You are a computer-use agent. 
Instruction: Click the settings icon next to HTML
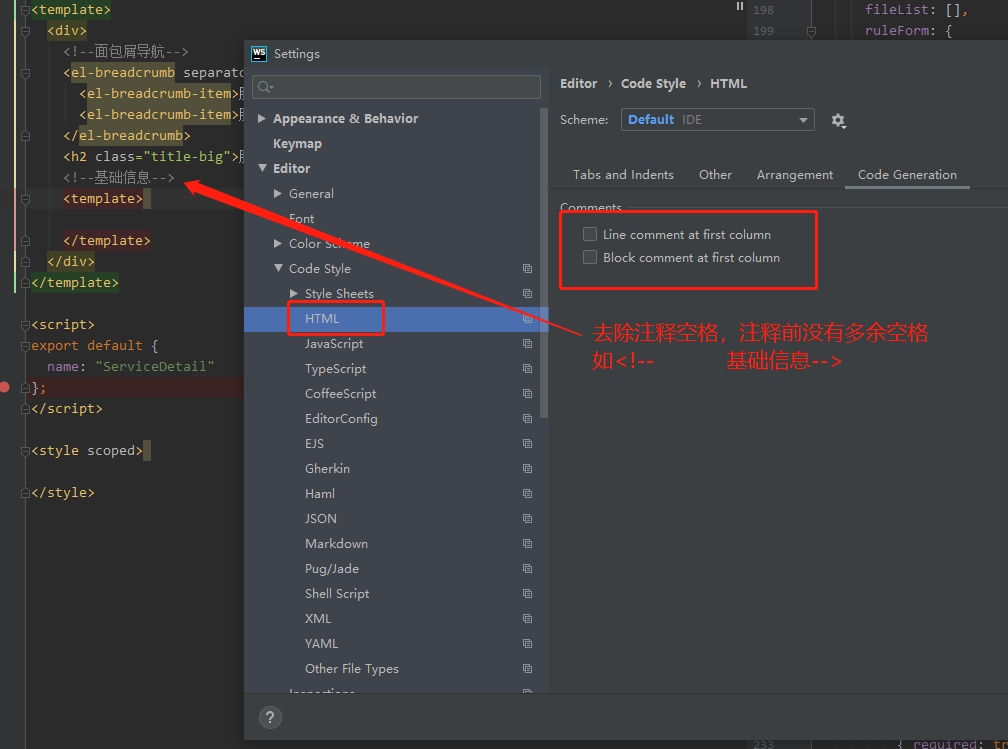pos(527,318)
